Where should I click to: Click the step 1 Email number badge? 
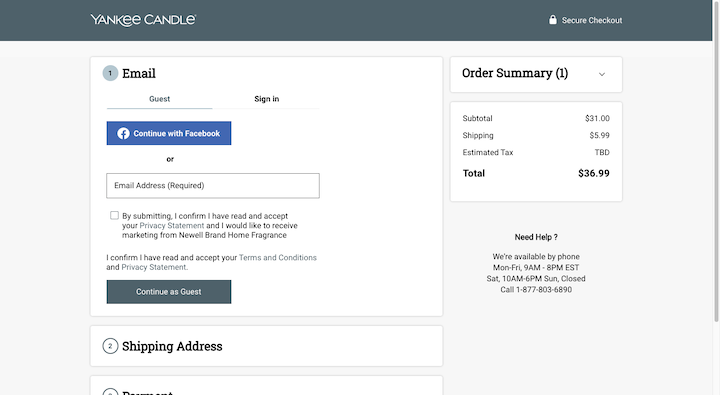point(110,73)
